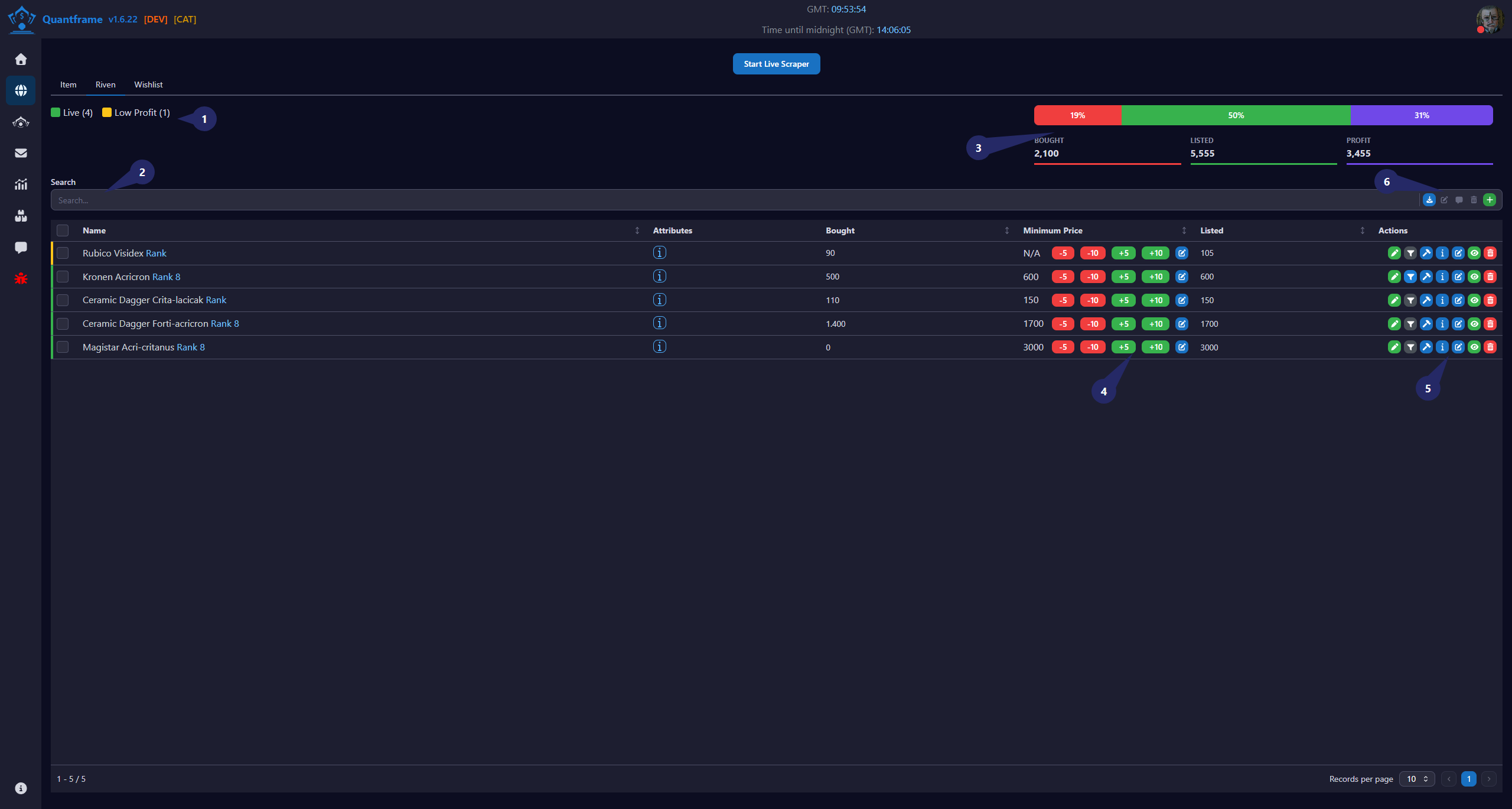Check the Rubico Visidex row checkbox
Screen dimensions: 1512x809
coord(63,253)
